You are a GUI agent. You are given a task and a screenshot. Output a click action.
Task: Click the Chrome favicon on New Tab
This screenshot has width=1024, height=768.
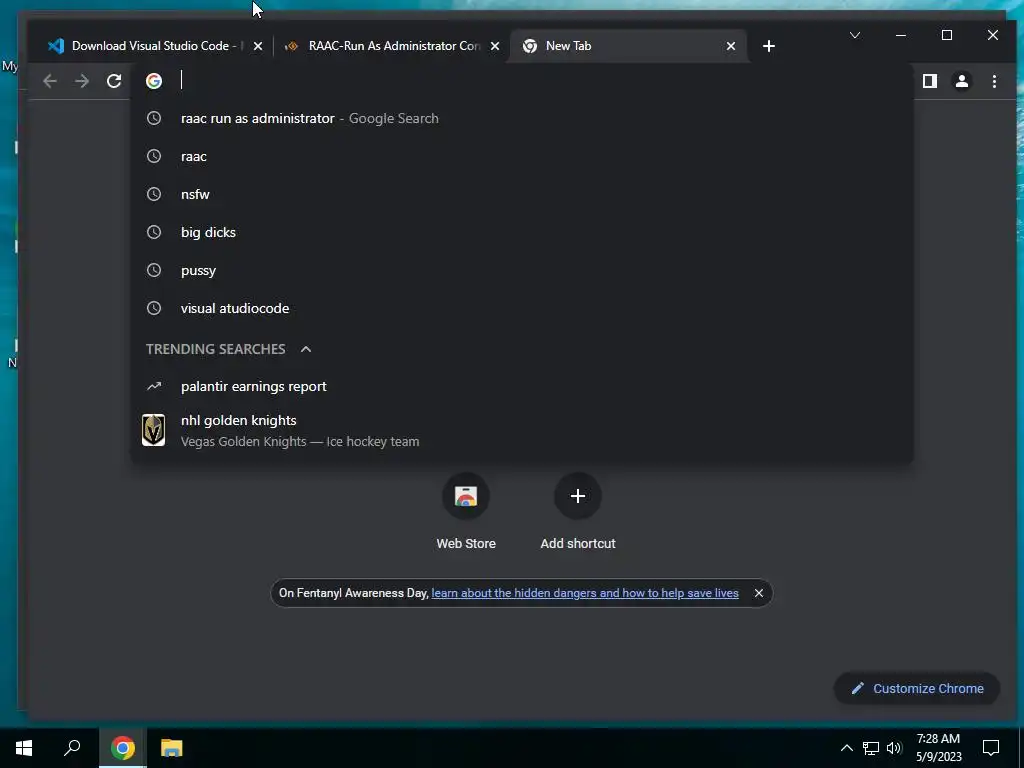530,46
